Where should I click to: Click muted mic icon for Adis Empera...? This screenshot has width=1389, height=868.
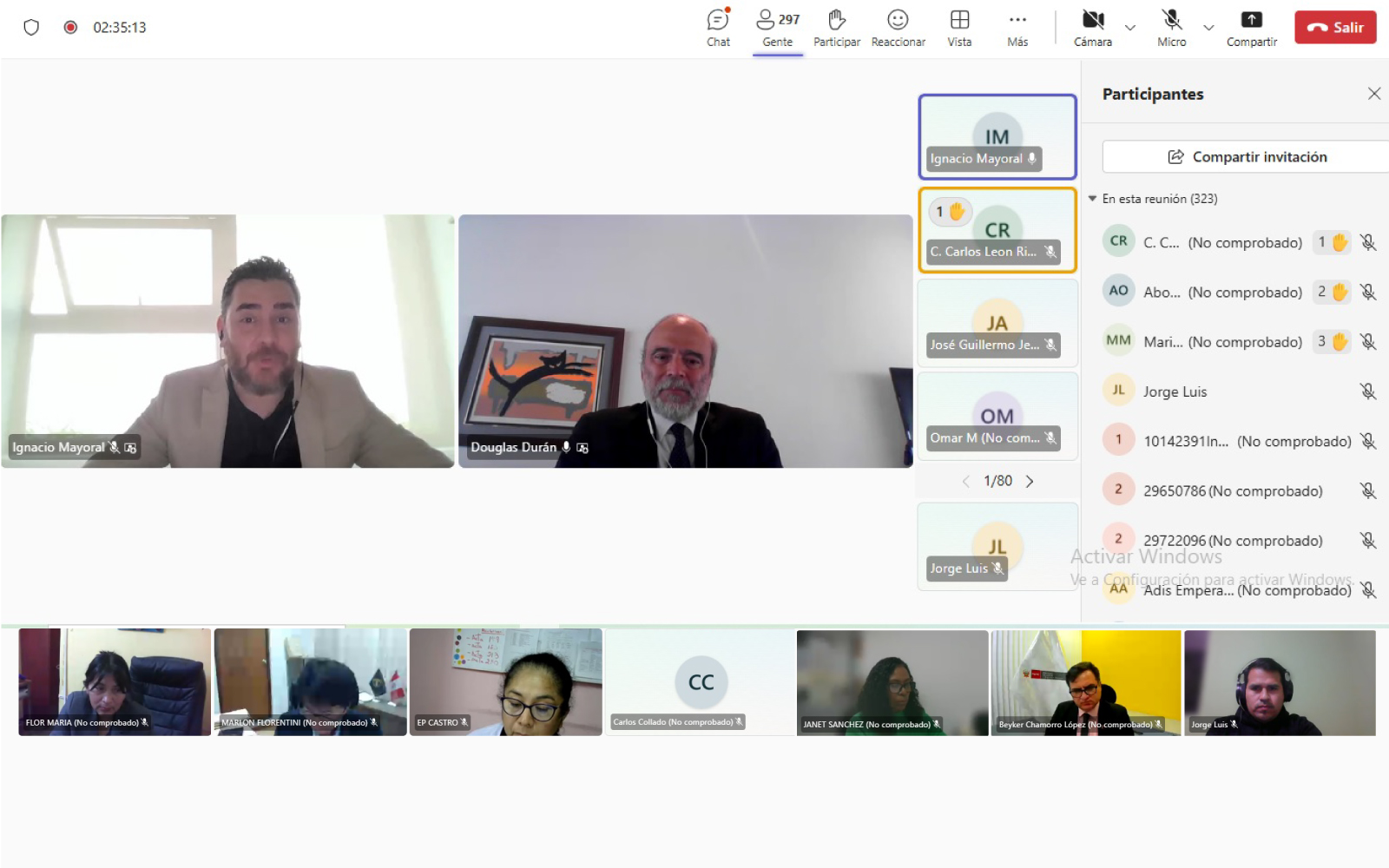click(1368, 590)
